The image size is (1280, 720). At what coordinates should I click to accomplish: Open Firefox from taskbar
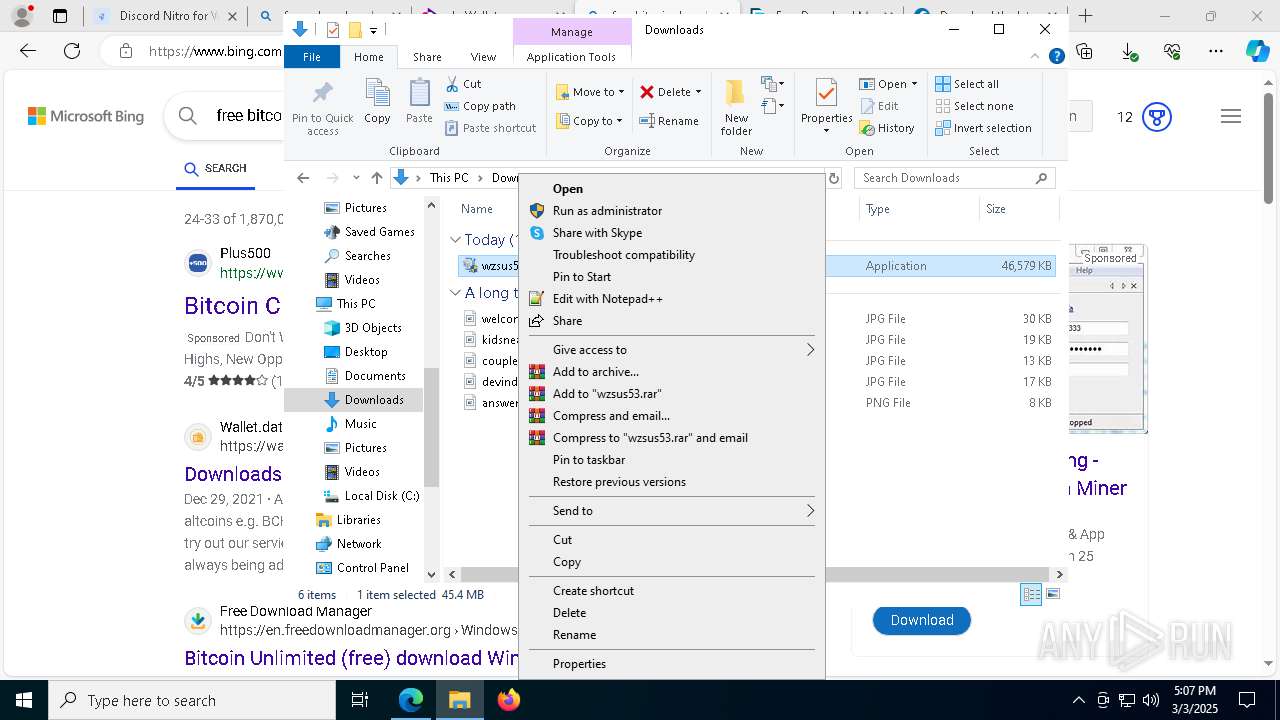pos(509,700)
